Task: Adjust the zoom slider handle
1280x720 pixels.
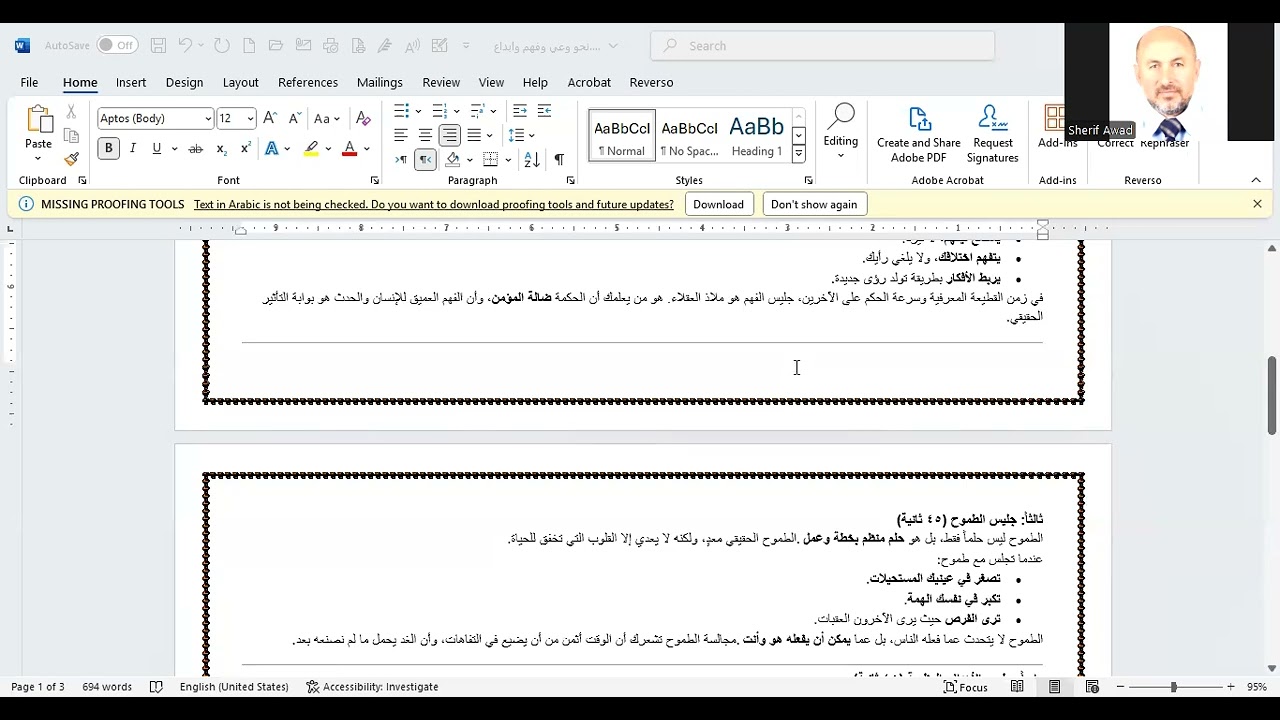Action: coord(1173,687)
